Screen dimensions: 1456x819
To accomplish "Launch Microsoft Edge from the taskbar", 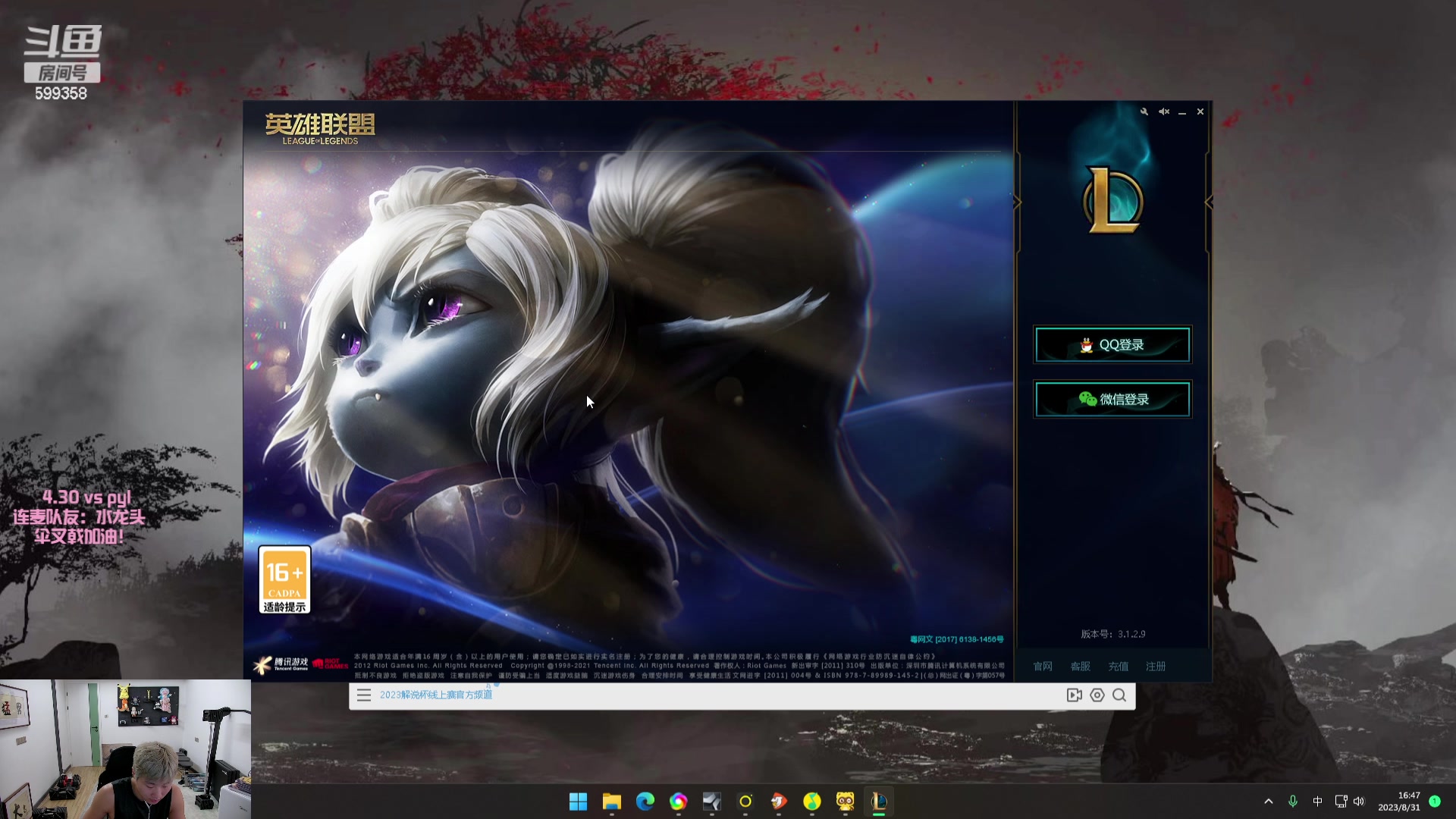I will click(645, 802).
